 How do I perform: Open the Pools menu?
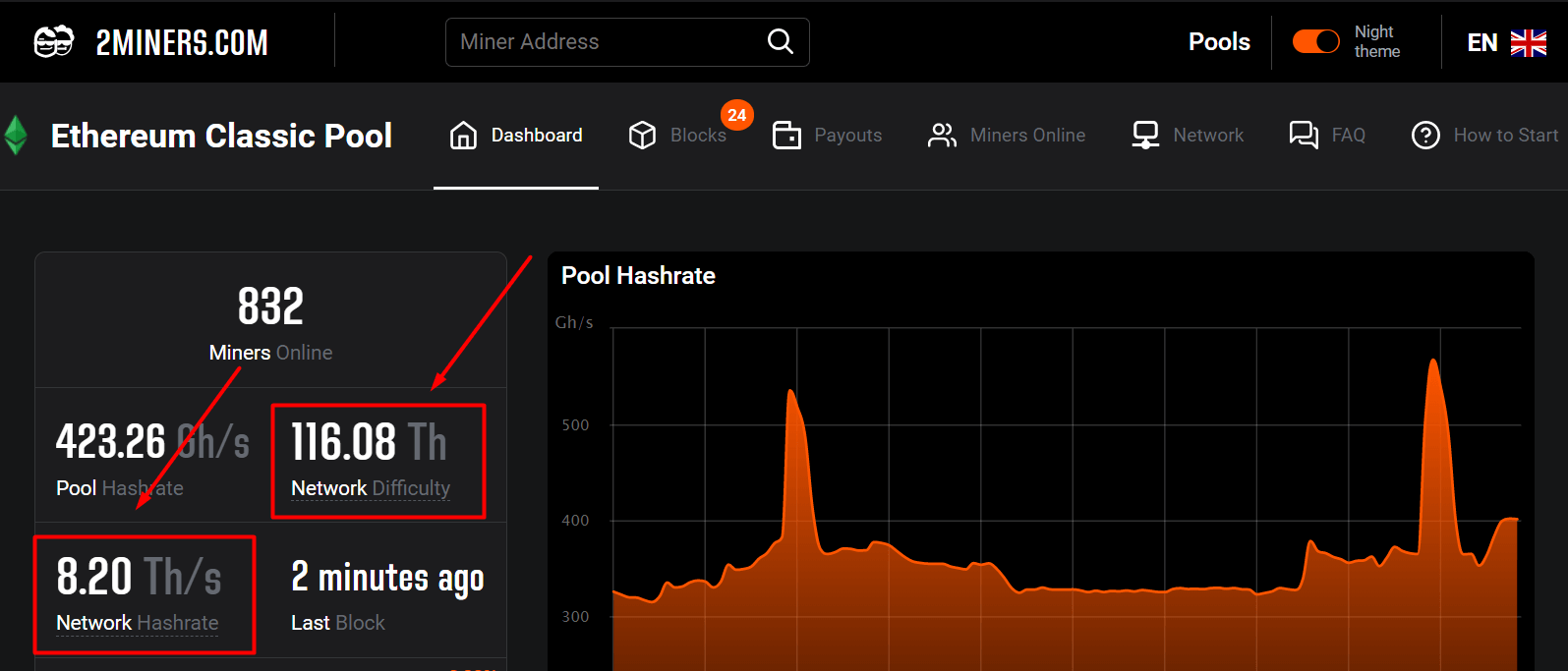tap(1219, 41)
